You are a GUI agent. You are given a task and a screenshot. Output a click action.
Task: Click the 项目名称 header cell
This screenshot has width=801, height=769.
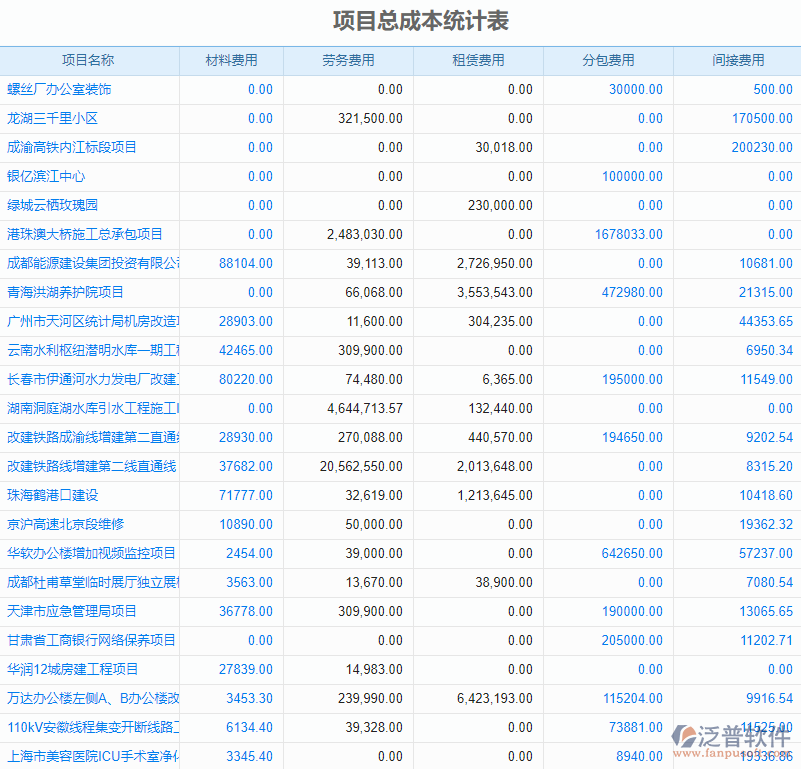(90, 60)
